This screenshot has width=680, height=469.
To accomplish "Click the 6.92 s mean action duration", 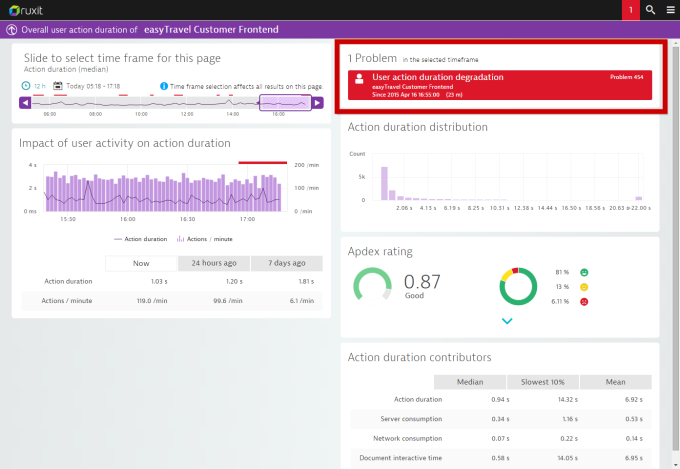I will (634, 399).
